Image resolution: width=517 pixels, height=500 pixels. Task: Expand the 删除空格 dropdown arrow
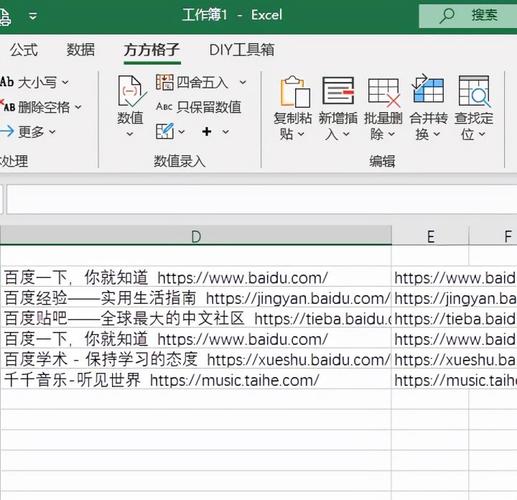(x=78, y=107)
